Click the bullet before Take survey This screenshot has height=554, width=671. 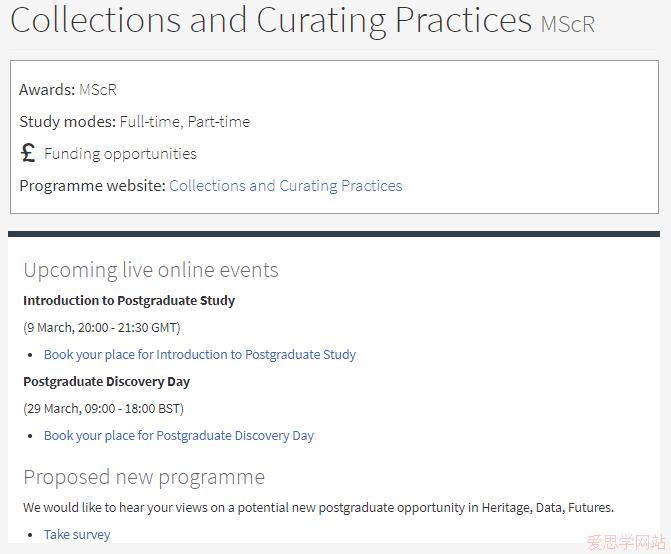coord(30,535)
